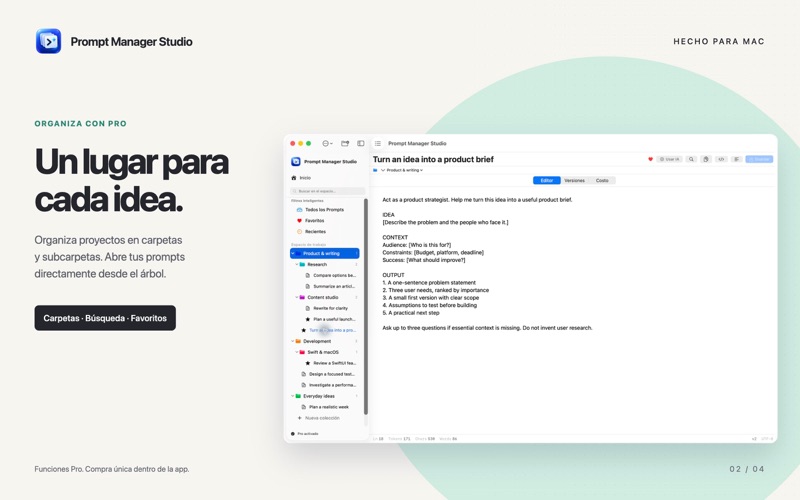Click the Prompt Manager Studio sidebar logo
The height and width of the screenshot is (500, 800).
pyautogui.click(x=295, y=161)
